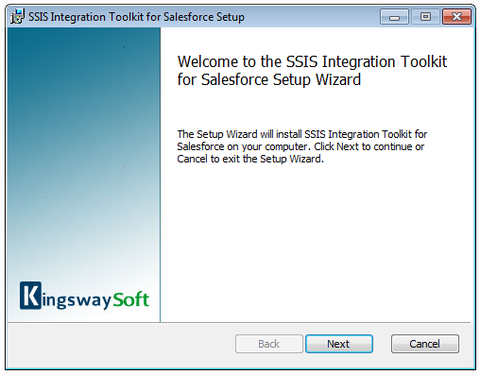
Task: Minimize the Setup window
Action: 394,17
